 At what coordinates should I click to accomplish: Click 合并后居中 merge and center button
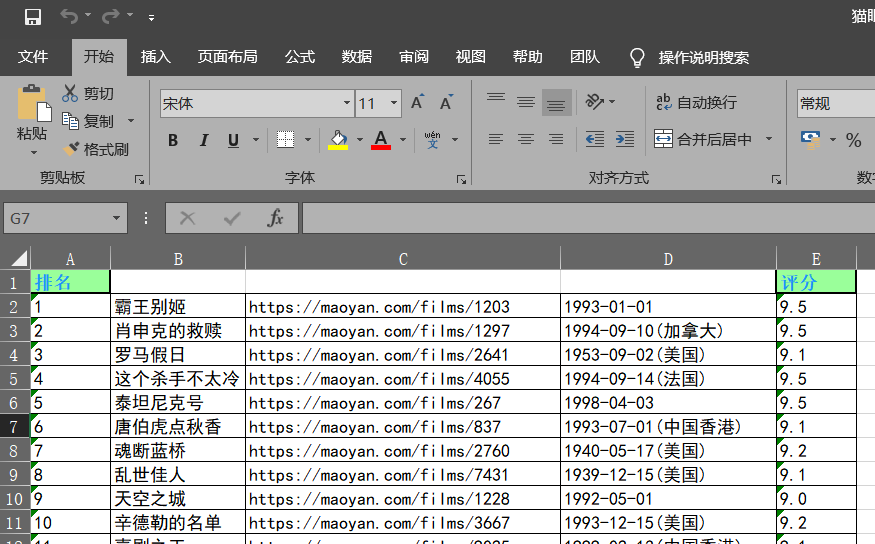click(704, 140)
